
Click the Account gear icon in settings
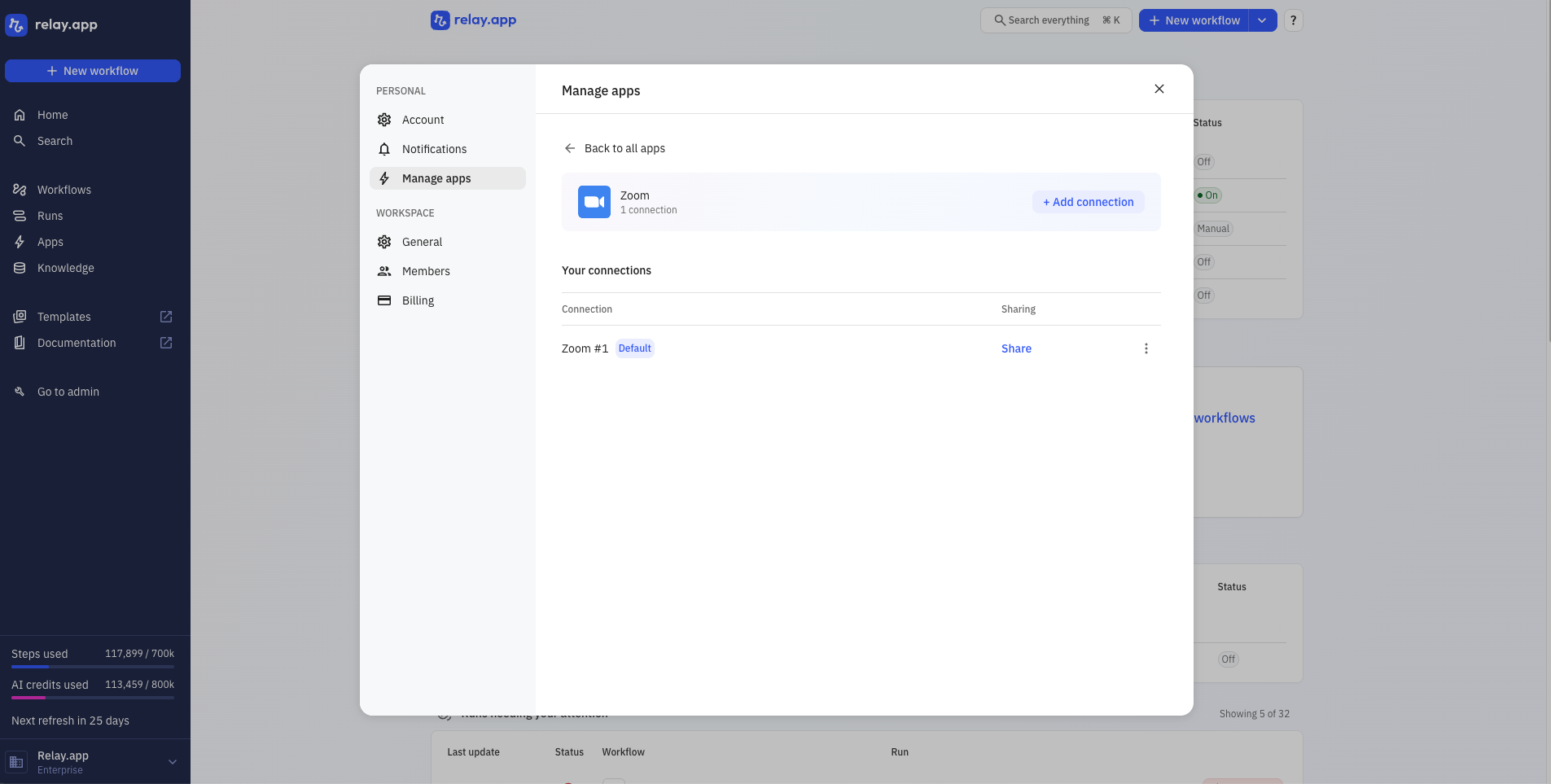tap(384, 120)
